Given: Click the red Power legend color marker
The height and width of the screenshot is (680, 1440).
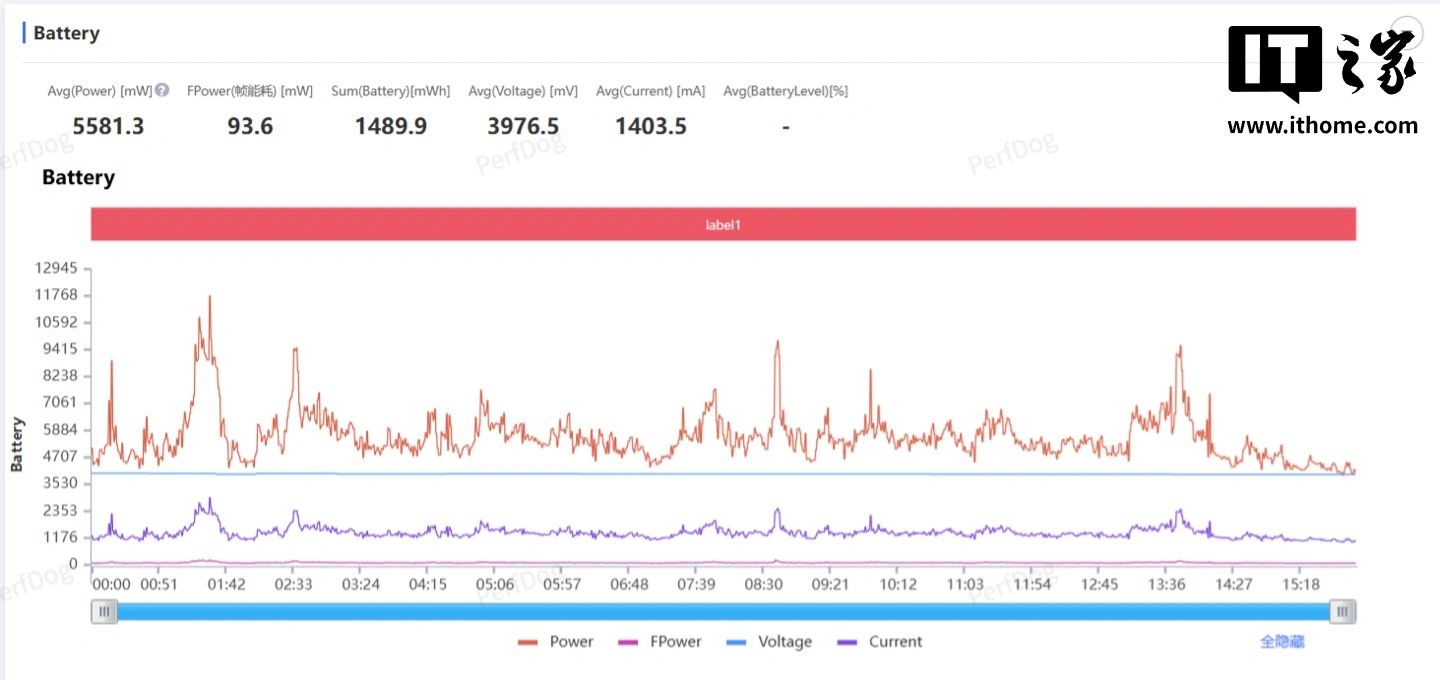Looking at the screenshot, I should [528, 642].
